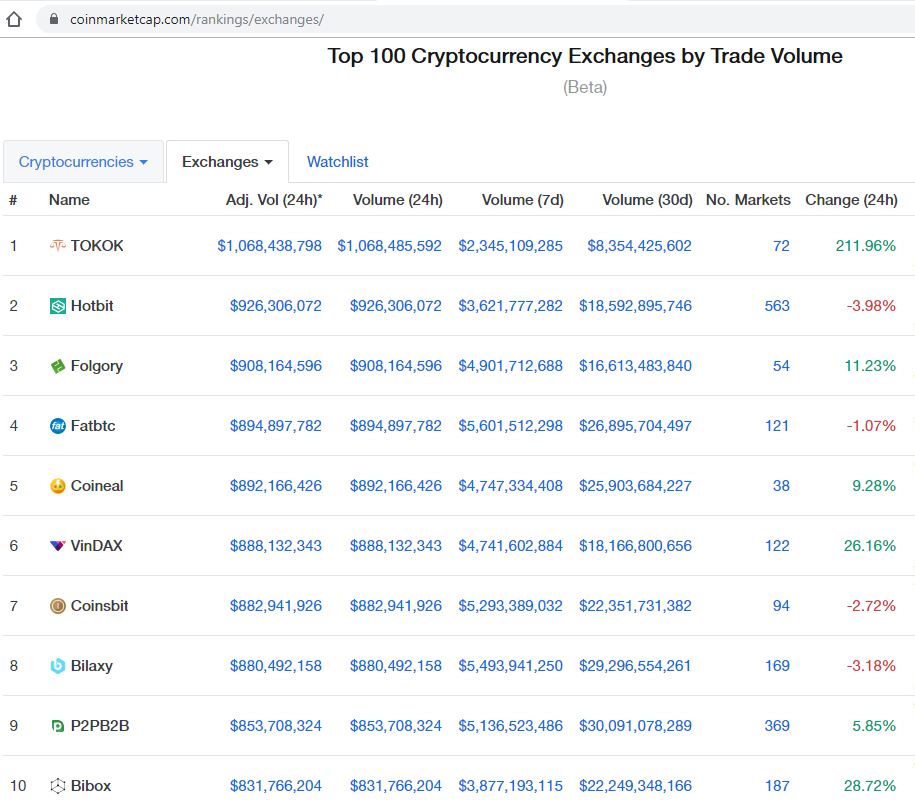Sort by Volume (7d) column header
Image resolution: width=915 pixels, height=809 pixels.
point(522,200)
